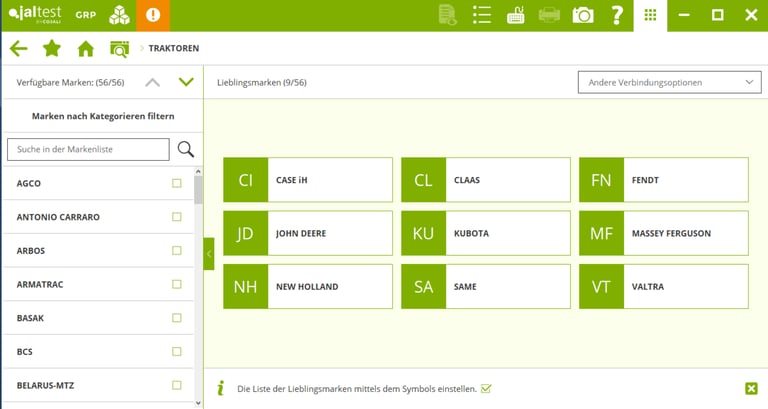The width and height of the screenshot is (768, 409).
Task: Click the FN tile icon
Action: tap(601, 180)
